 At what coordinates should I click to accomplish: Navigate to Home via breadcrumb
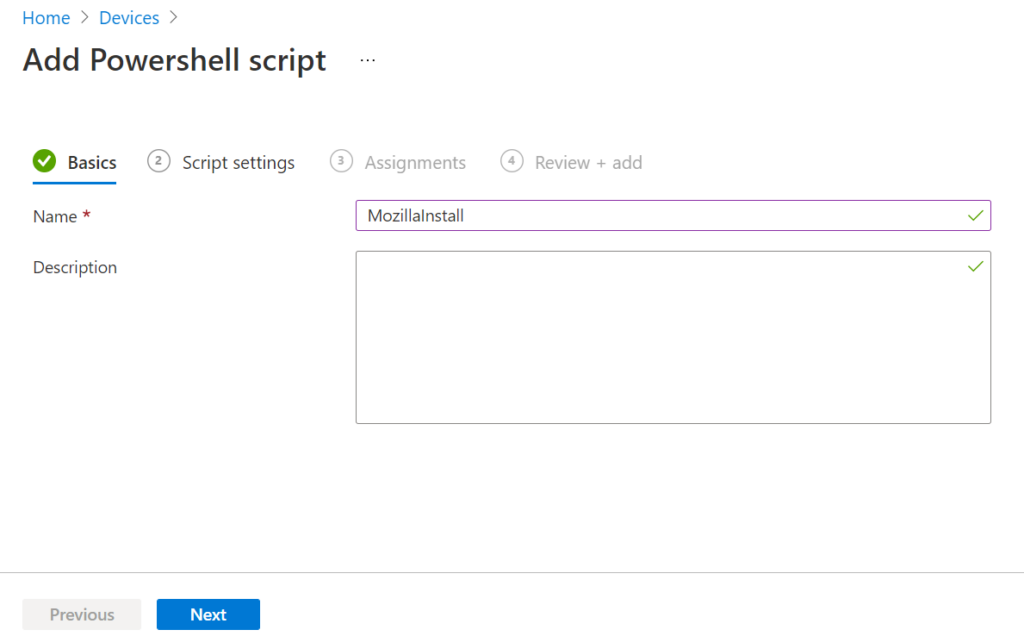[46, 17]
